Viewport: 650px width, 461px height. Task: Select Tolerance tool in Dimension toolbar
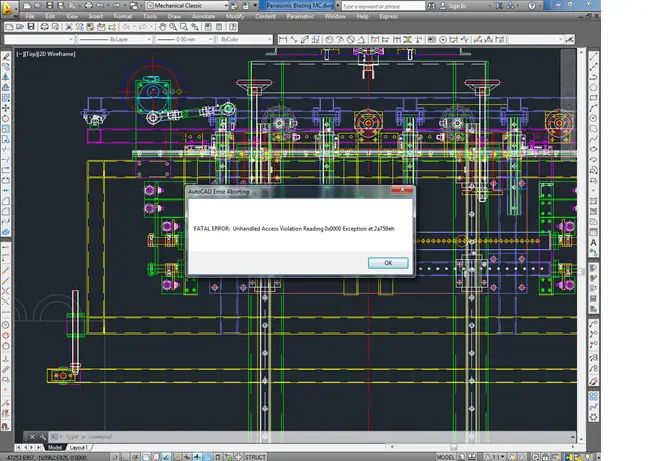pyautogui.click(x=432, y=39)
